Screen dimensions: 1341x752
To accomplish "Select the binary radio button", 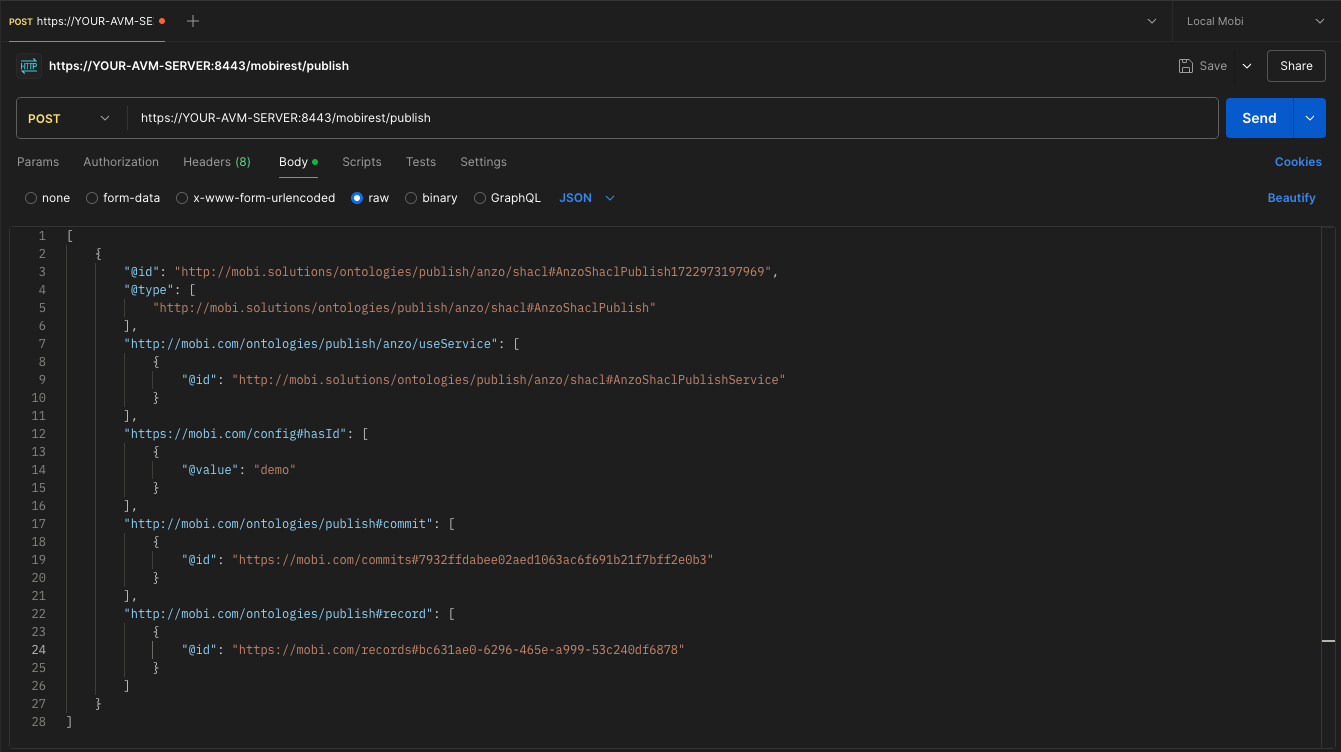I will (x=411, y=198).
